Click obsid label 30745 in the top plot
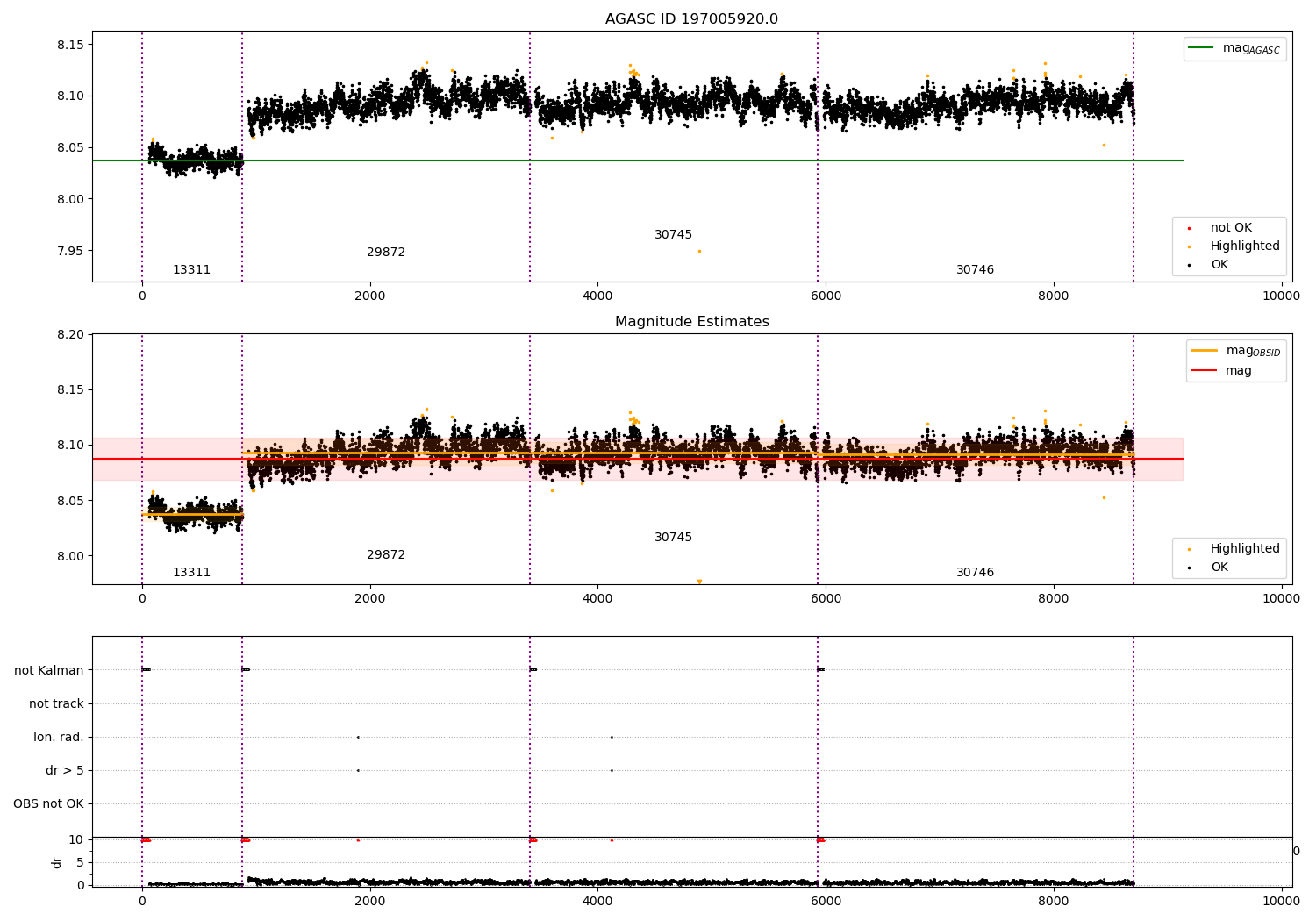1316x921 pixels. 673,235
